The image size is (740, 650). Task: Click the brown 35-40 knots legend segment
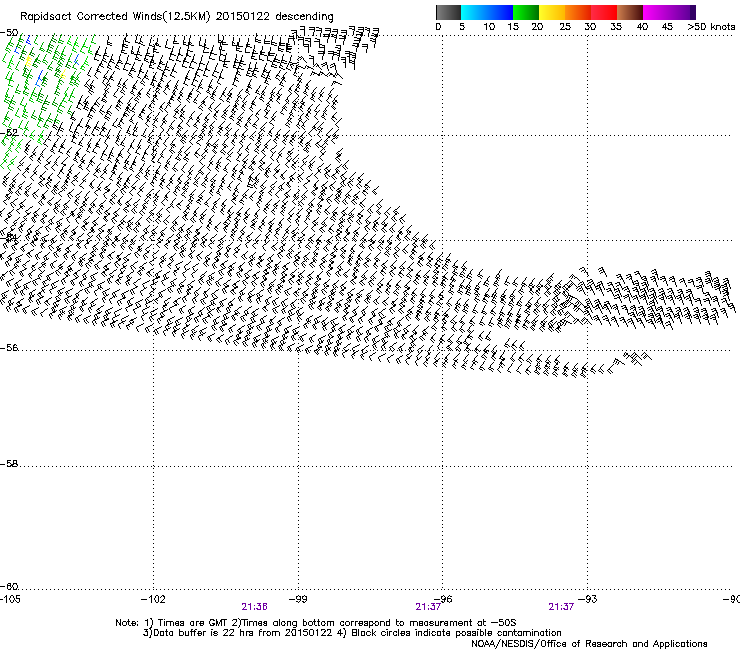click(630, 12)
